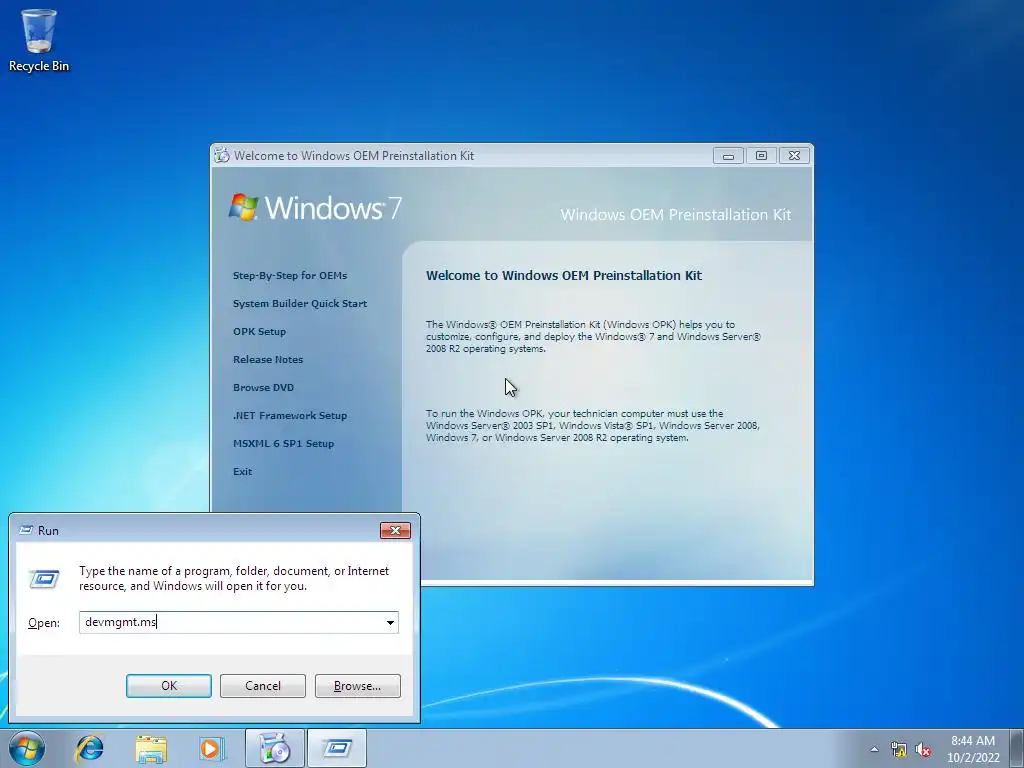Open Step-By-Step for OEMs link
The height and width of the screenshot is (768, 1024).
tap(290, 276)
